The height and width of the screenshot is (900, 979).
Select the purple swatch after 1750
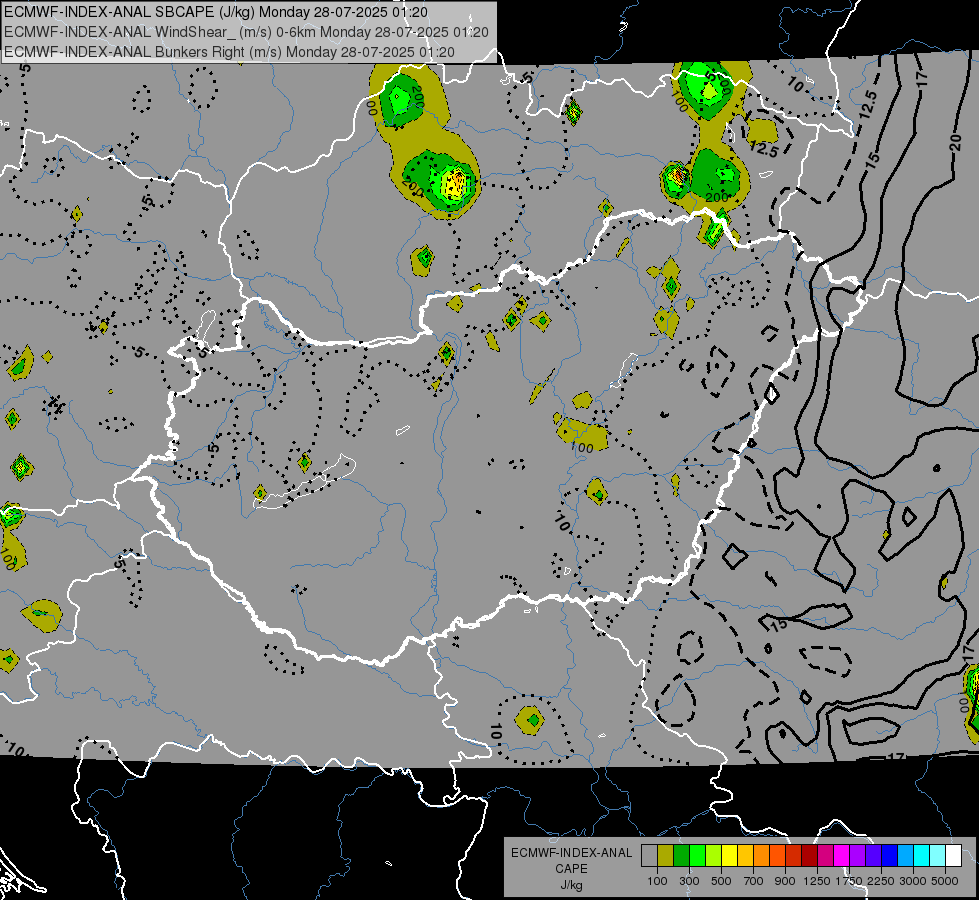coord(857,855)
